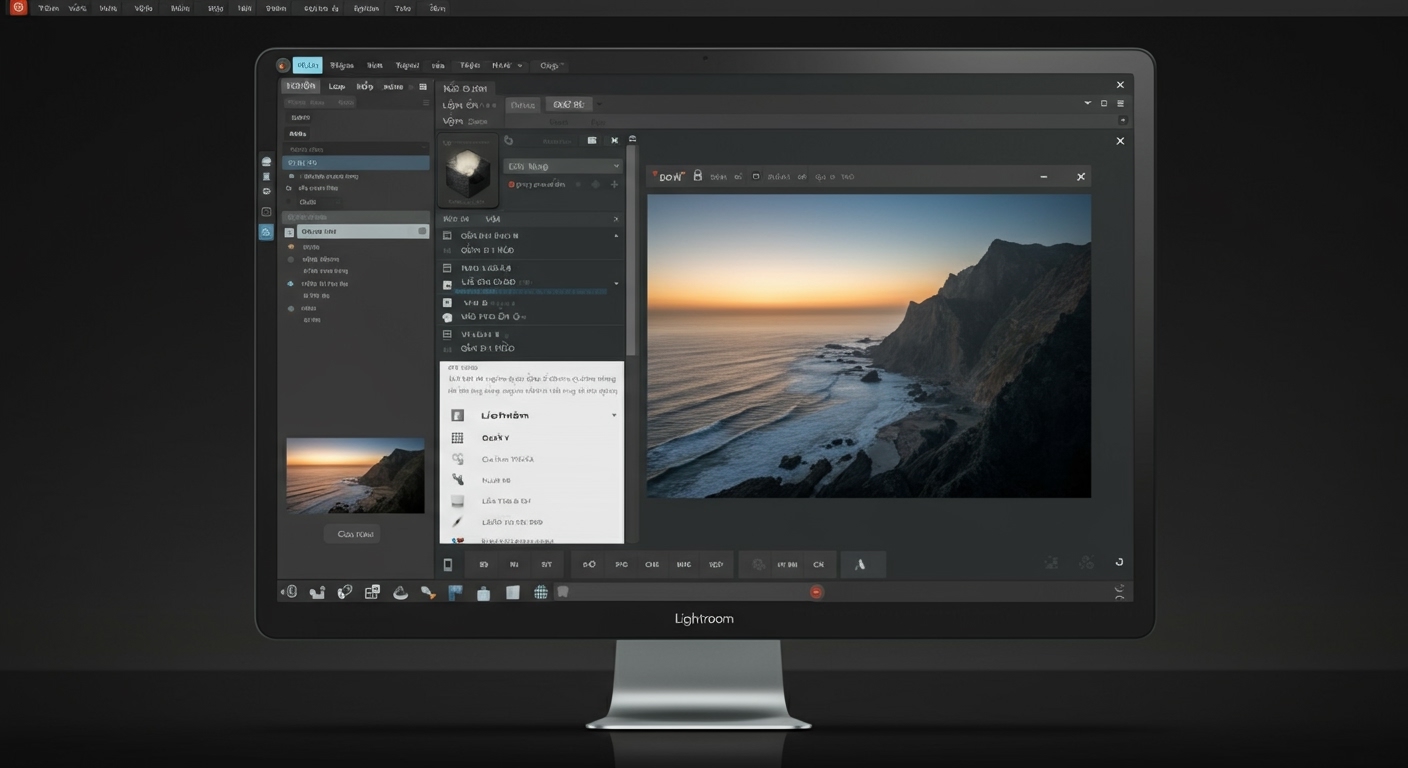Expand the Lightroom entry in the popup menu
The image size is (1408, 768).
click(613, 414)
